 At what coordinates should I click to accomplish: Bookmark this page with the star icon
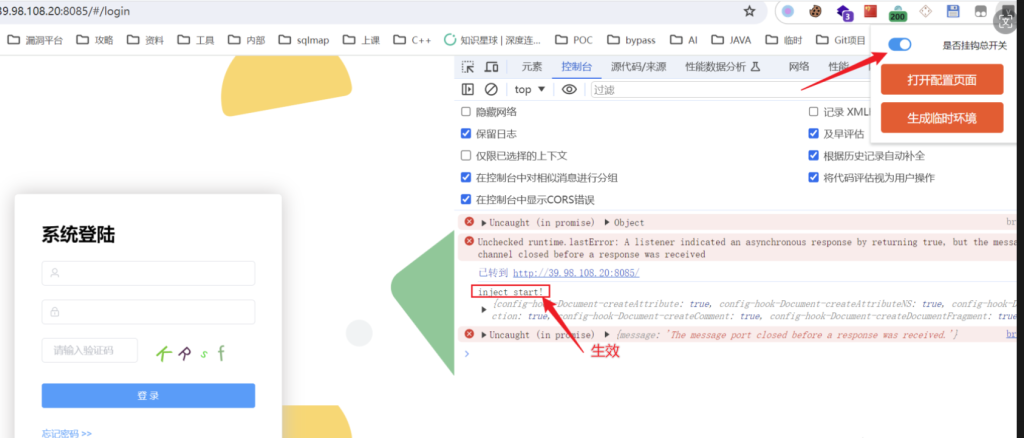pos(749,11)
